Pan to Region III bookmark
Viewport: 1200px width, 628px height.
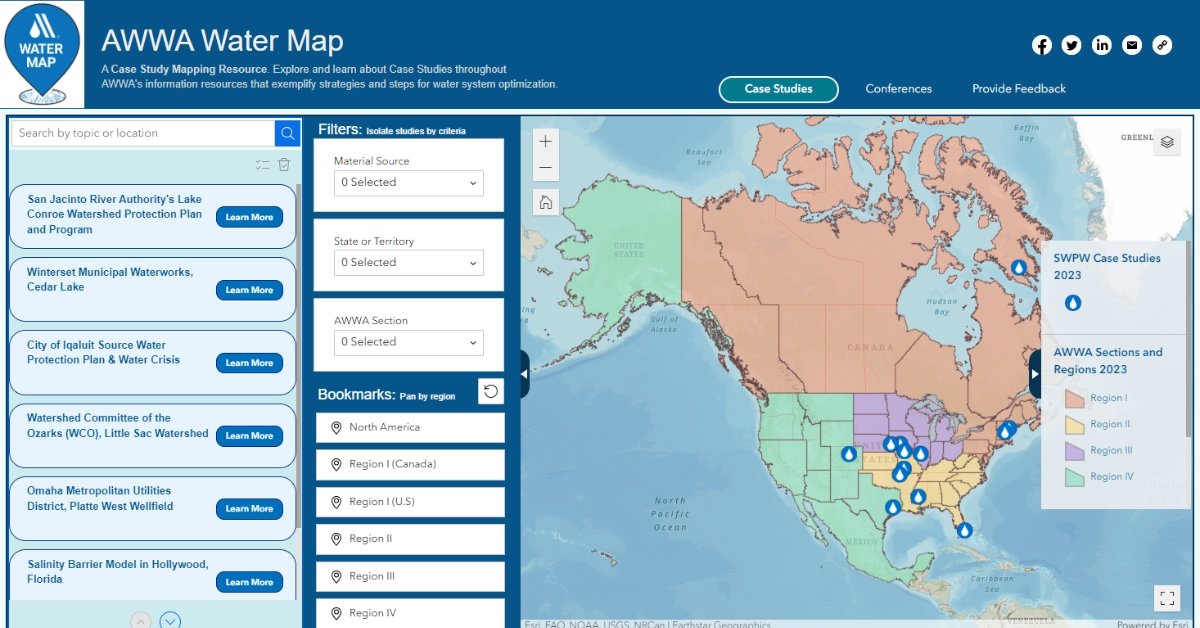tap(410, 576)
